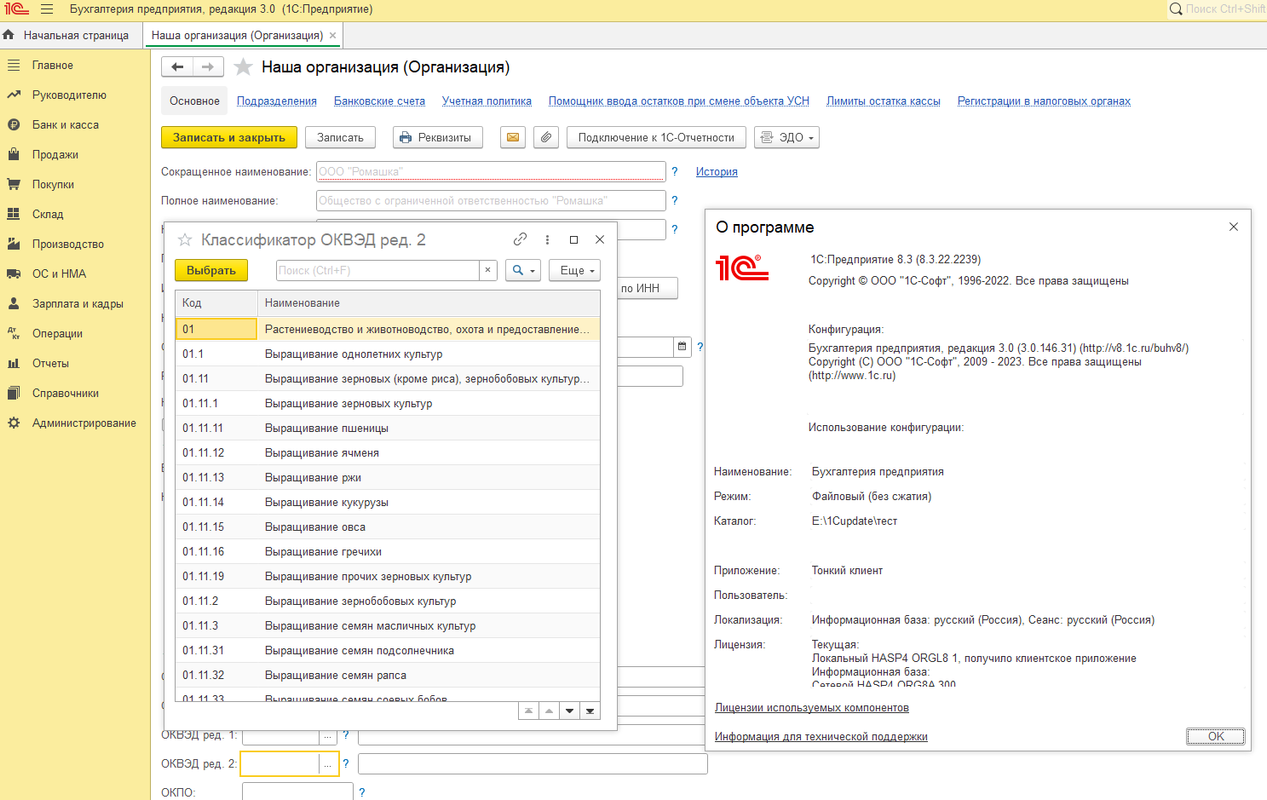The image size is (1267, 800).
Task: Open Информация для технической поддержки link
Action: click(821, 736)
